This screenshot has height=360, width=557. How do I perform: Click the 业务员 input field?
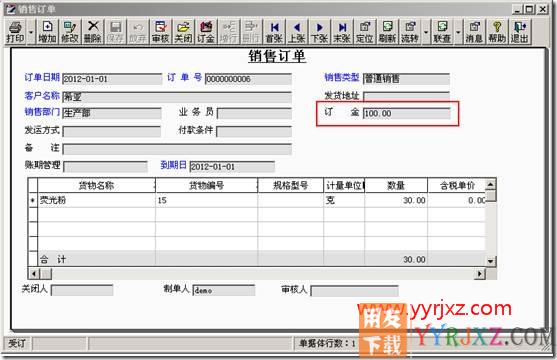tap(254, 113)
